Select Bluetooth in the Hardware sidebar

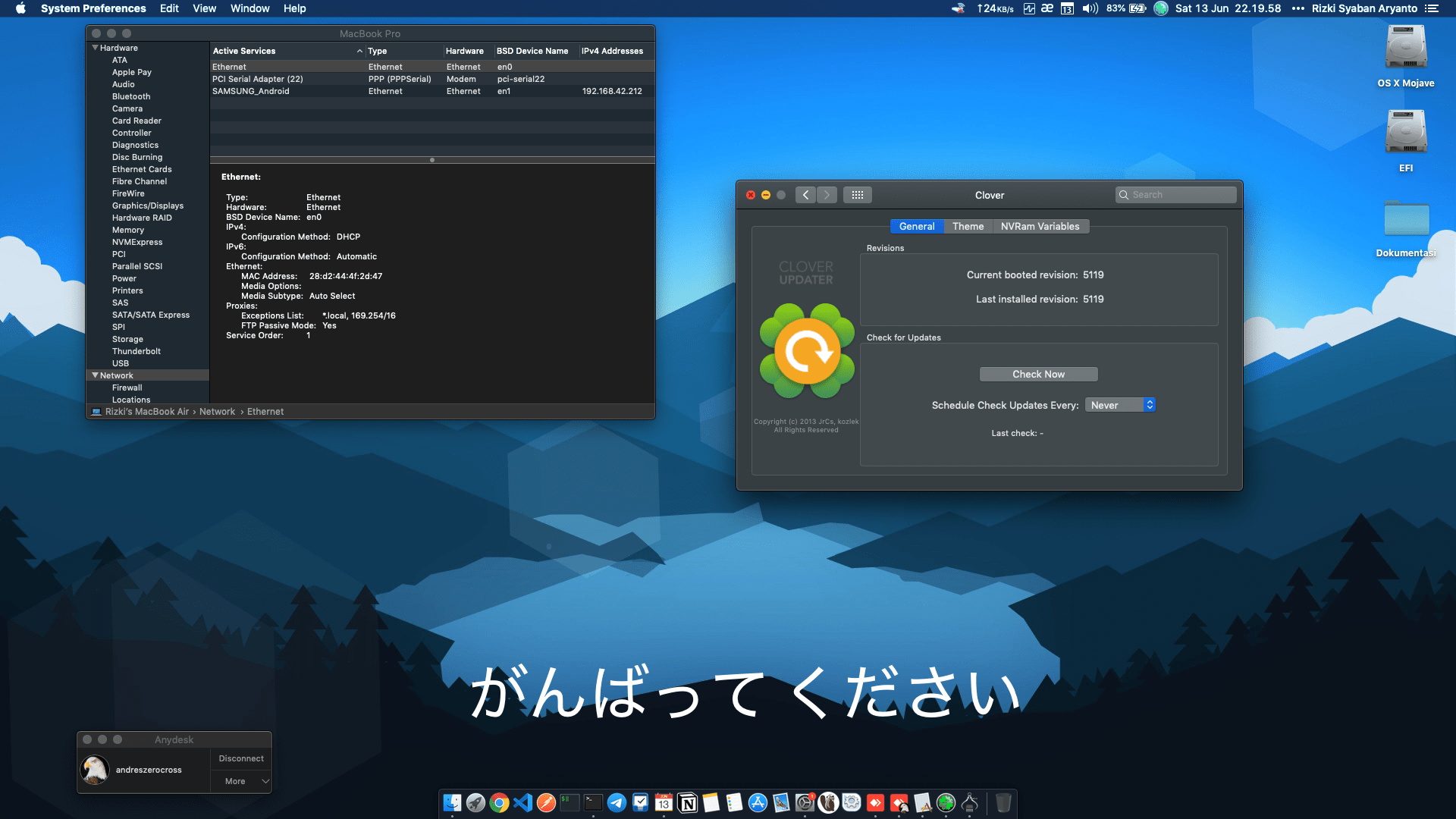[130, 96]
